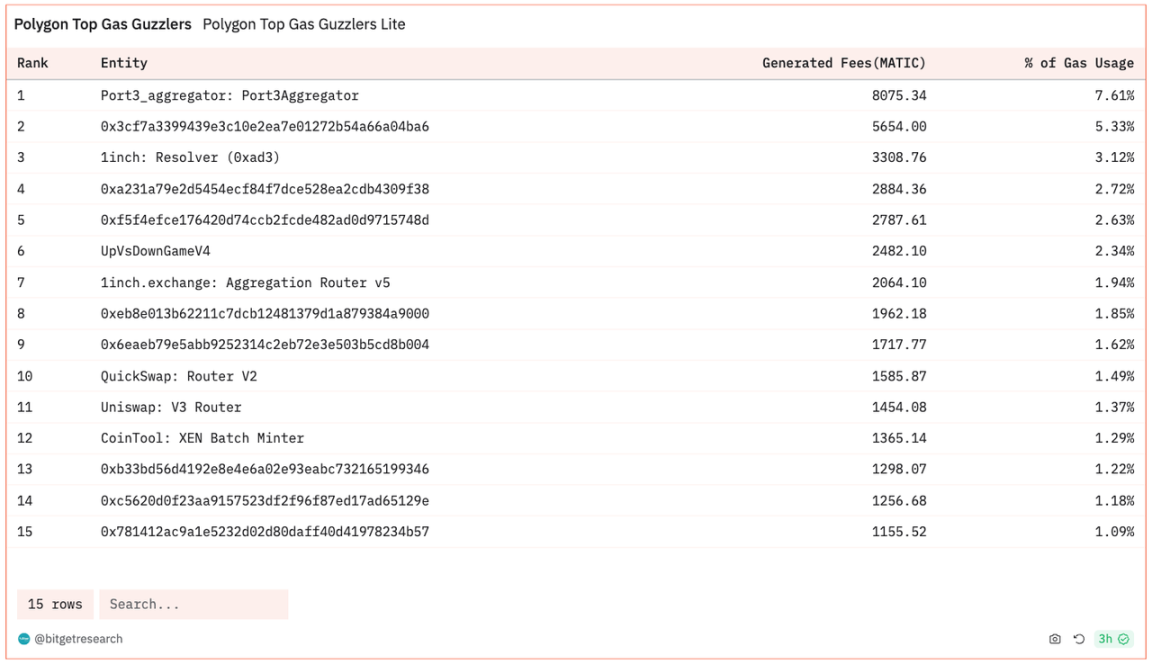This screenshot has width=1152, height=664.
Task: Click the bitgetresearch avatar icon
Action: pos(24,639)
